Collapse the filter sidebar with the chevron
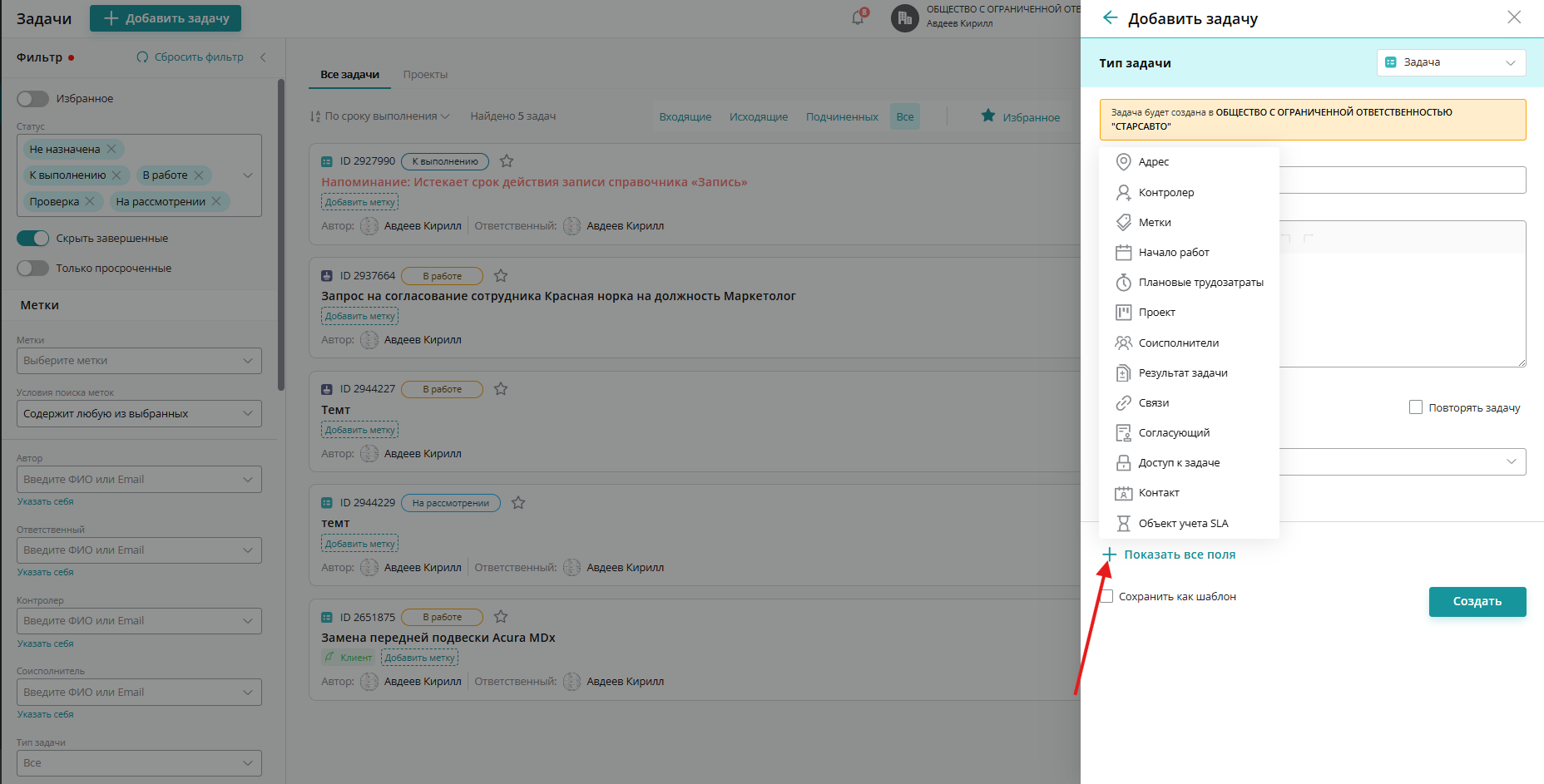The image size is (1544, 784). click(263, 57)
